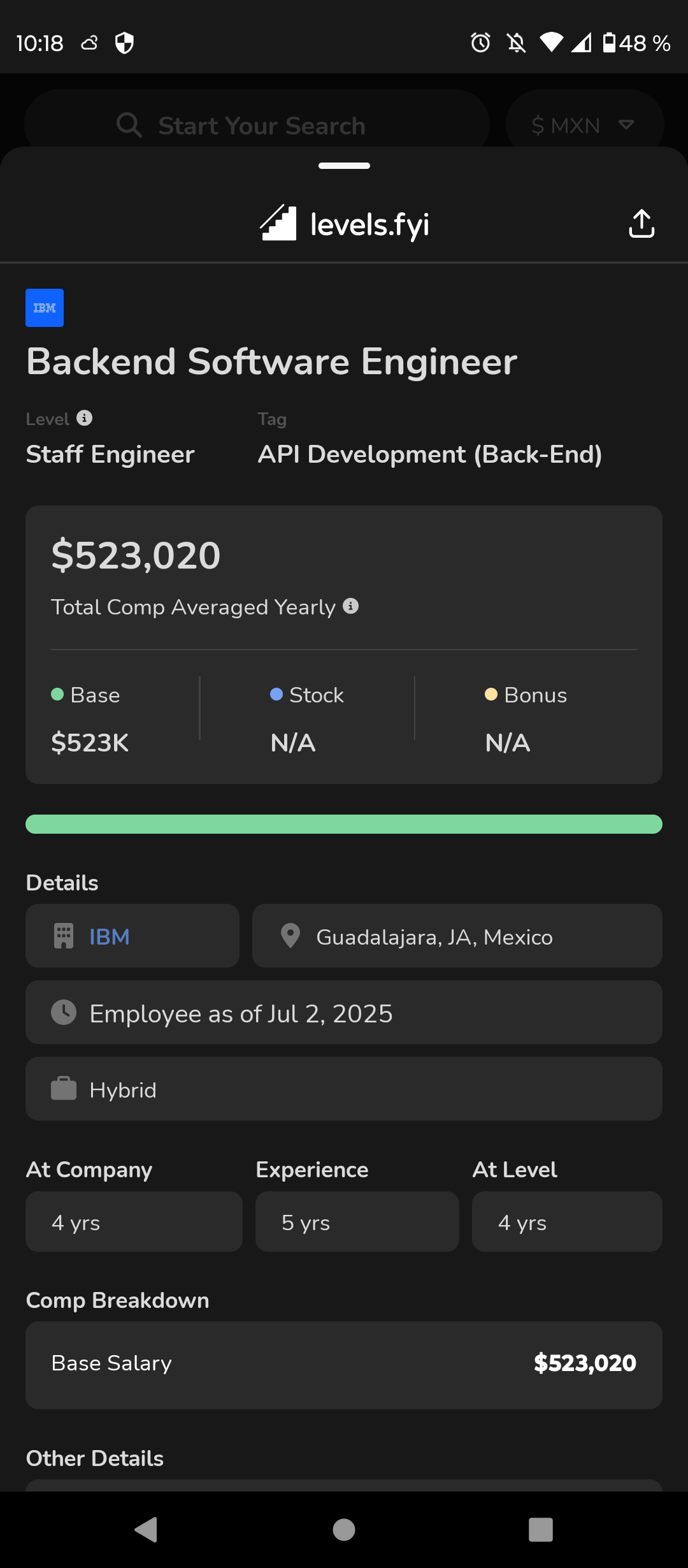Image resolution: width=688 pixels, height=1568 pixels.
Task: Tap the Employee as of Jul 2, 2025 row
Action: tap(344, 1013)
